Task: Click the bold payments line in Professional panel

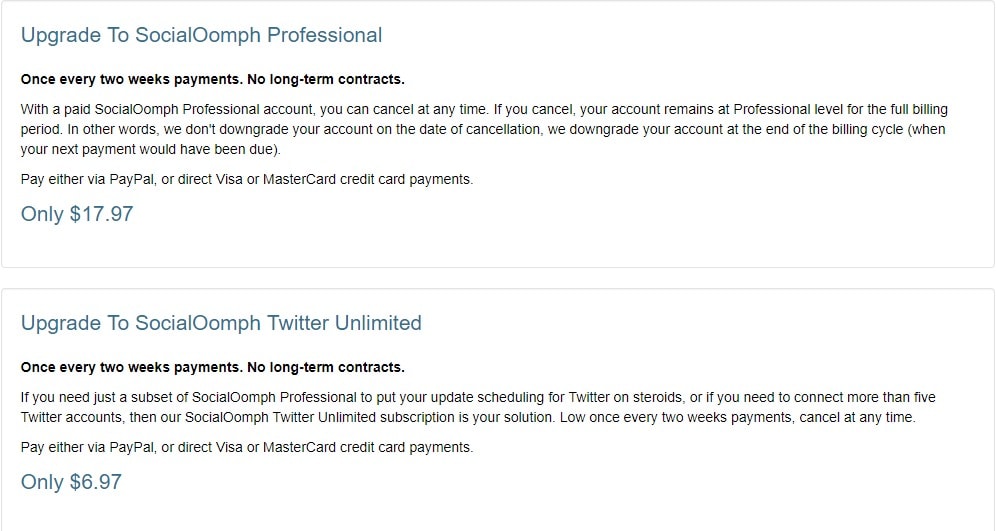Action: tap(213, 79)
